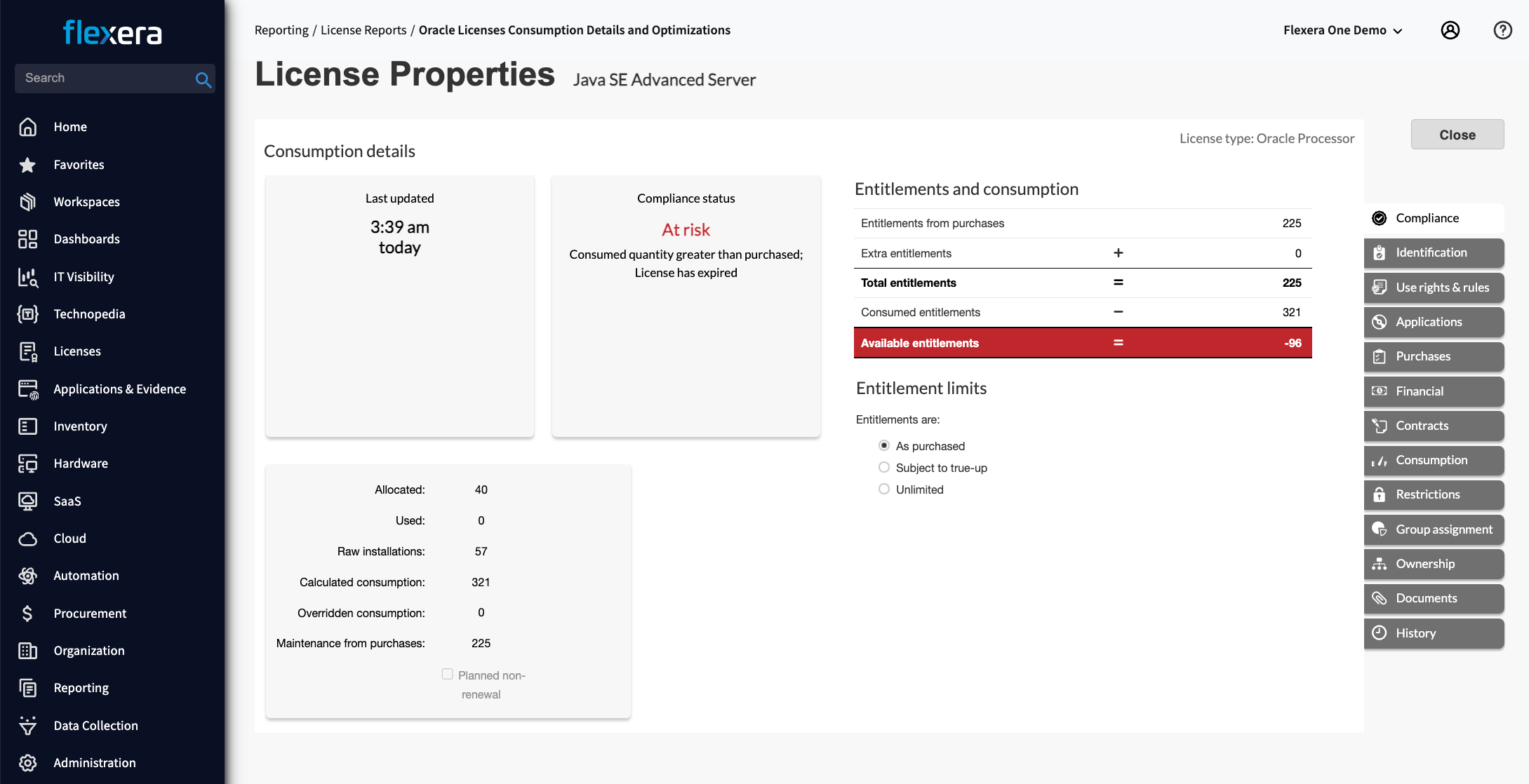1529x784 pixels.
Task: Open the user account icon
Action: [x=1450, y=29]
